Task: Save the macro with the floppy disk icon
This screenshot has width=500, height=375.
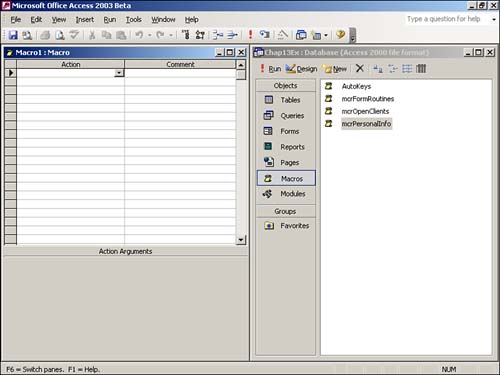Action: (13, 35)
